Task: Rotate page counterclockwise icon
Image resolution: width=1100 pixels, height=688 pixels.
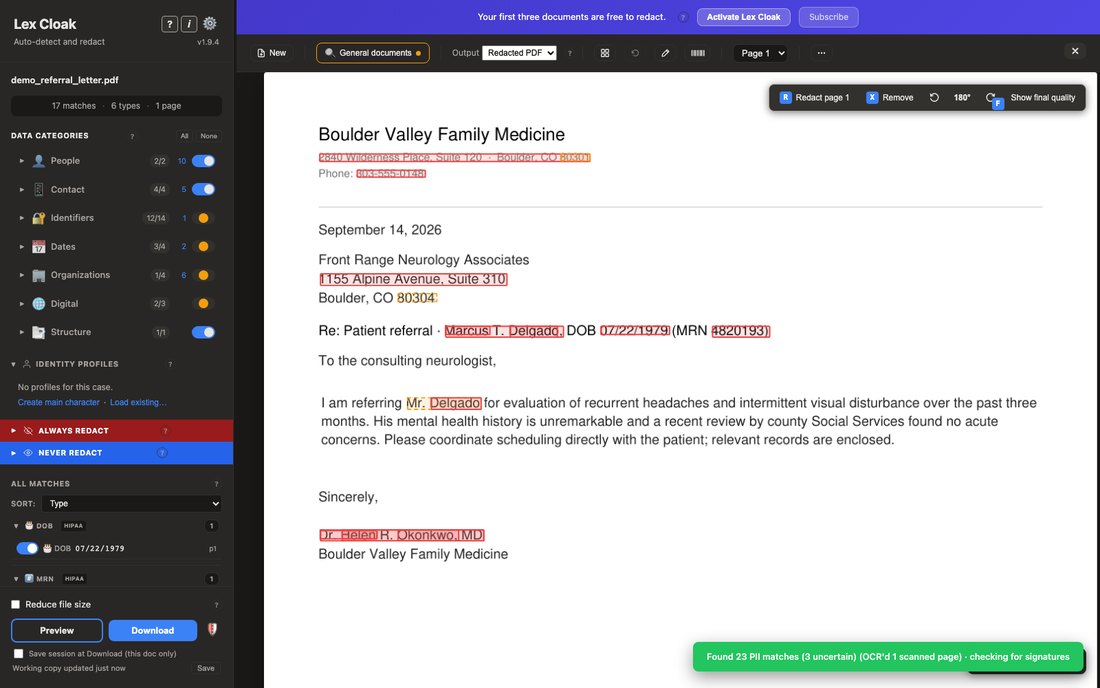Action: pos(934,97)
